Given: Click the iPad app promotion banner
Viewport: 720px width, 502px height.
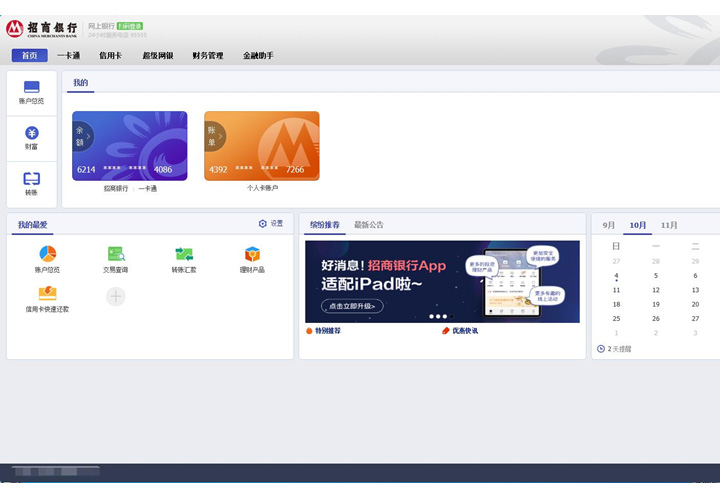Looking at the screenshot, I should (x=442, y=282).
